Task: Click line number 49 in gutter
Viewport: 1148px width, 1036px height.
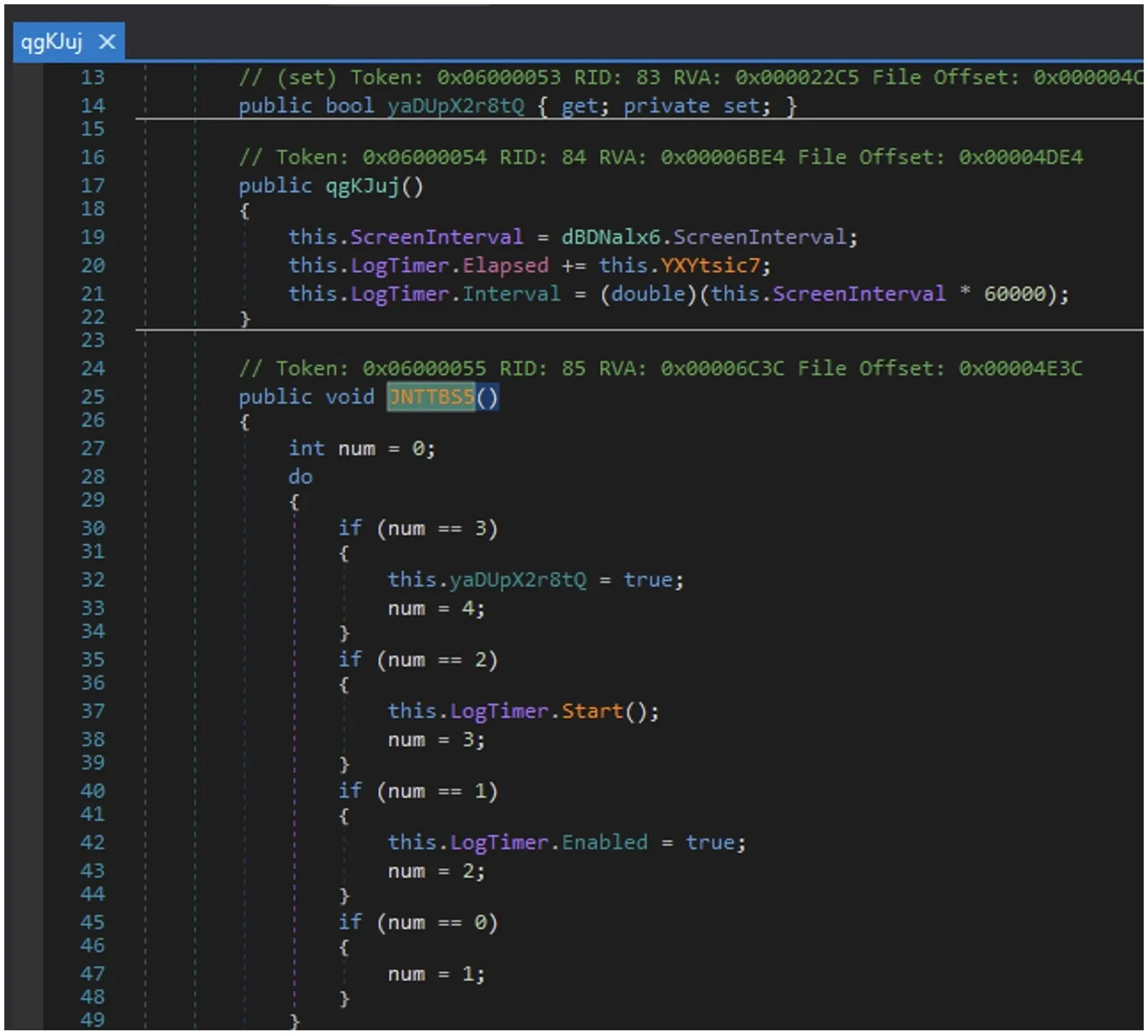Action: tap(92, 1020)
